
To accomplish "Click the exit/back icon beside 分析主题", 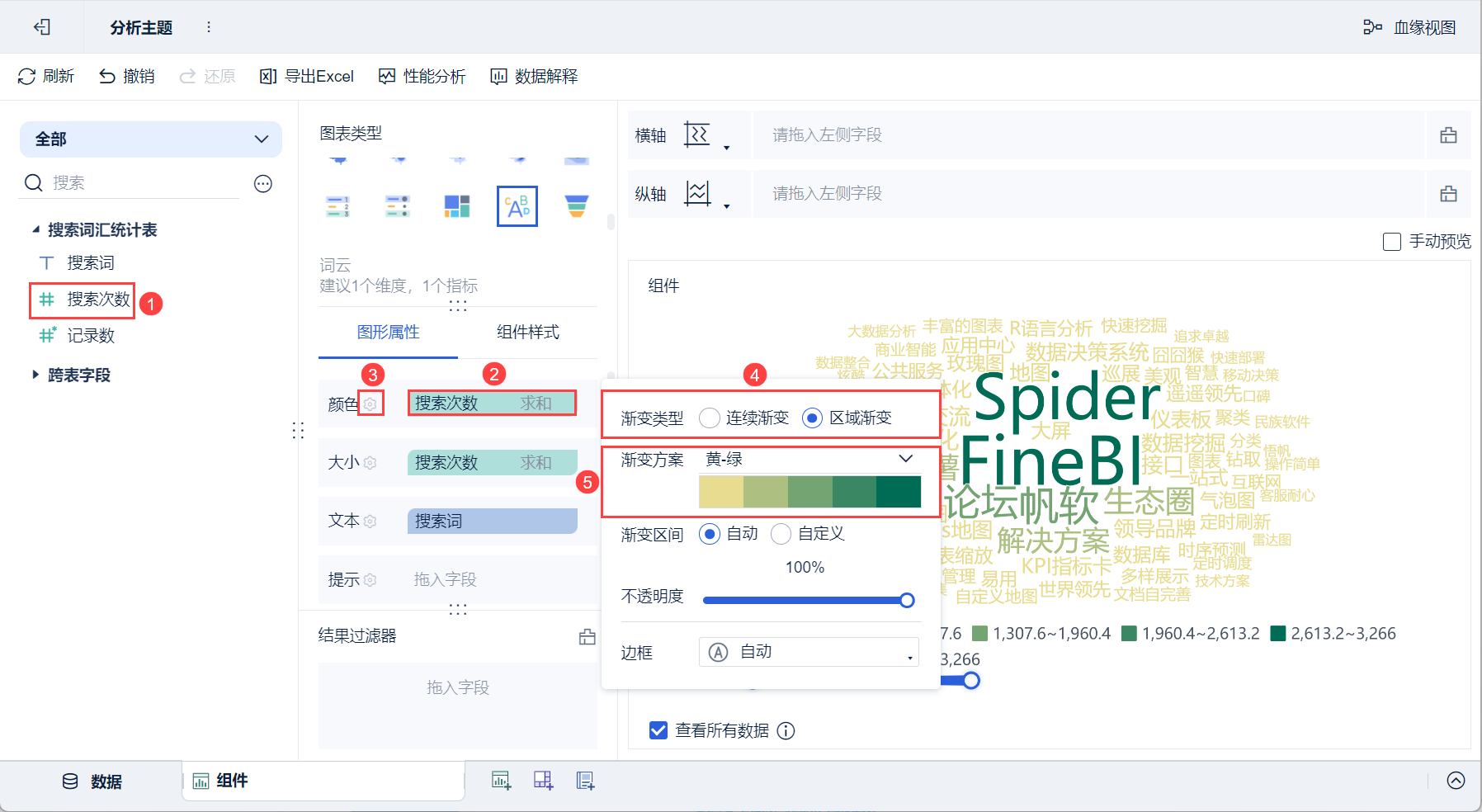I will point(42,27).
